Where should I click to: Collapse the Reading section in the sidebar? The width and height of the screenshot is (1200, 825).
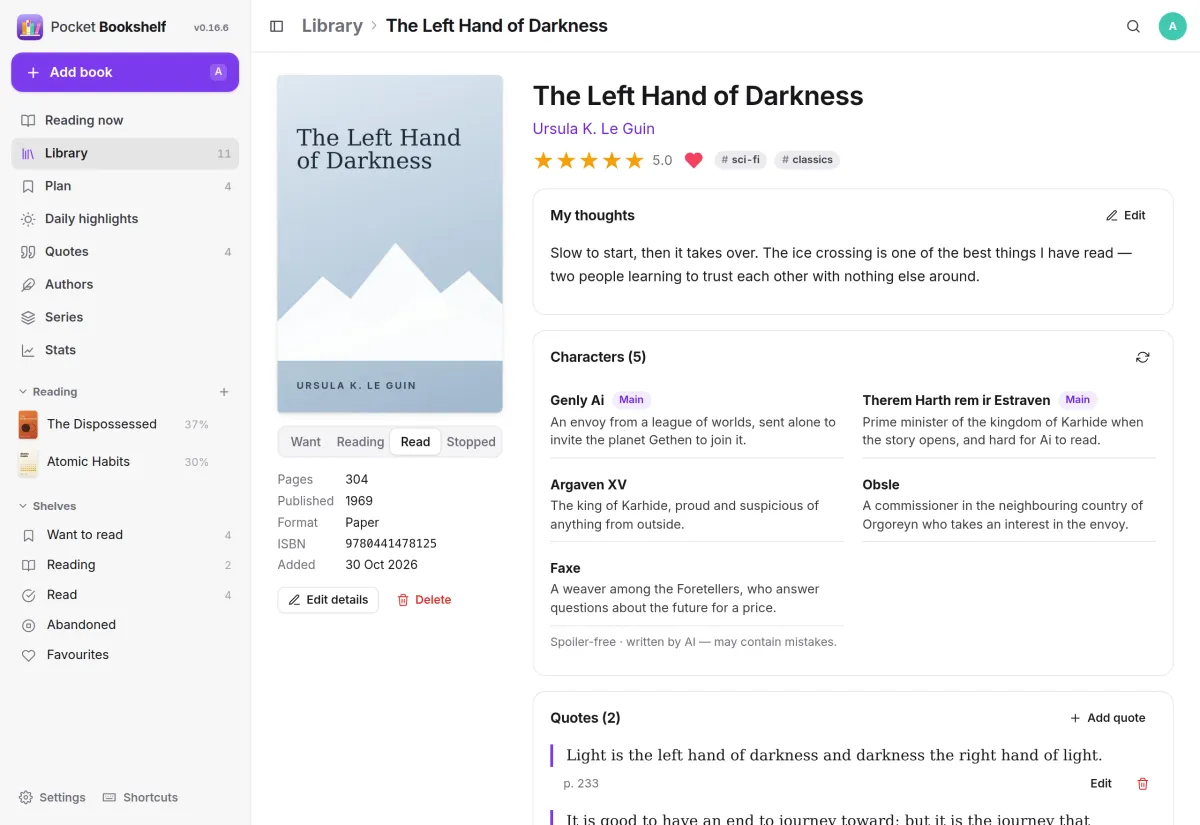point(47,392)
